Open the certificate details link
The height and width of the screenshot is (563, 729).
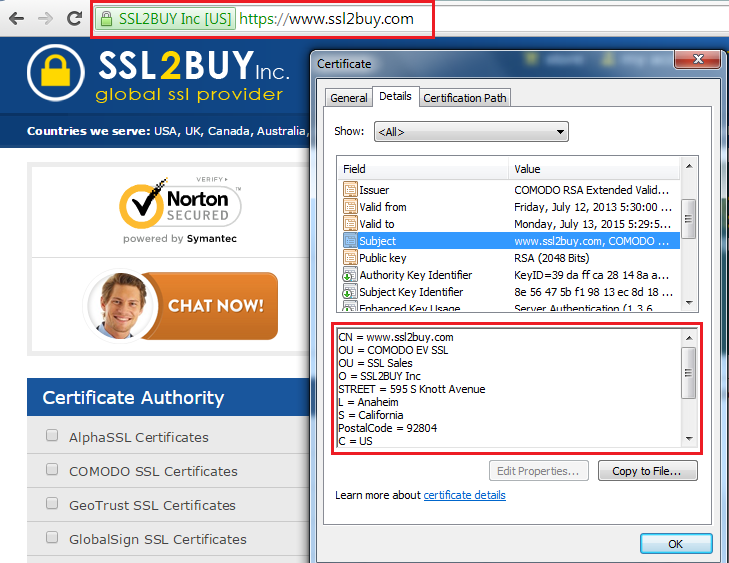[464, 495]
